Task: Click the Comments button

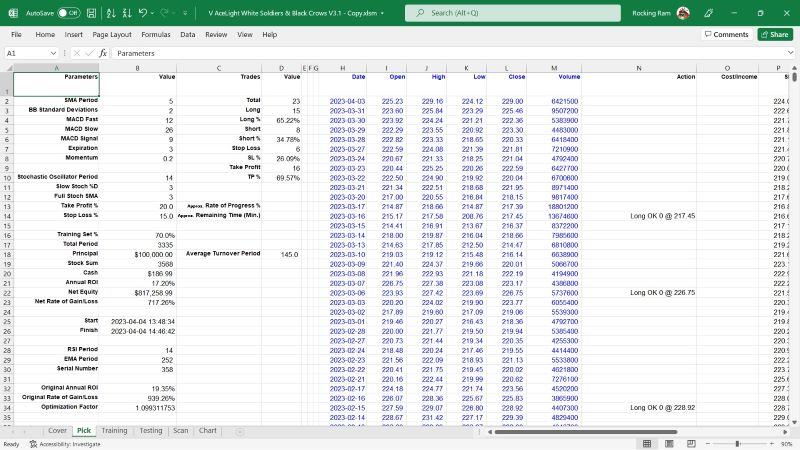Action: point(726,34)
